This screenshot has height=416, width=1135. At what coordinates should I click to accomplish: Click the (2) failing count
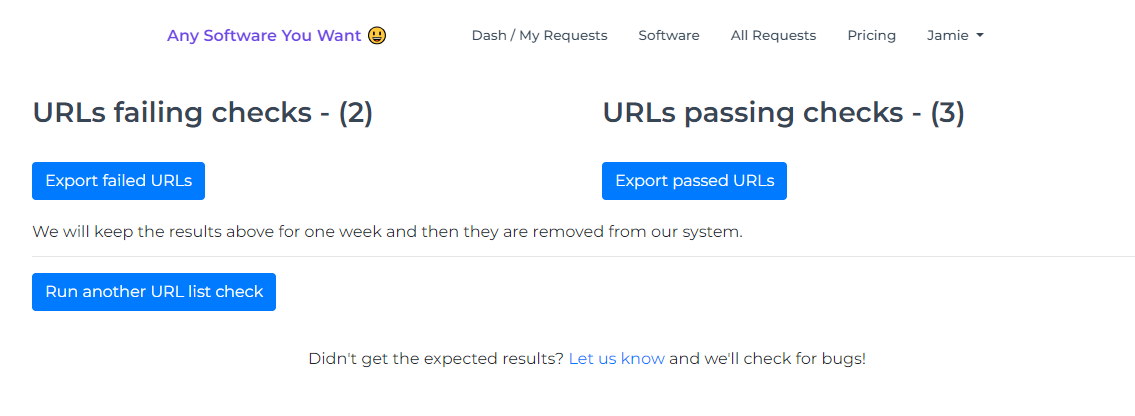pyautogui.click(x=355, y=113)
